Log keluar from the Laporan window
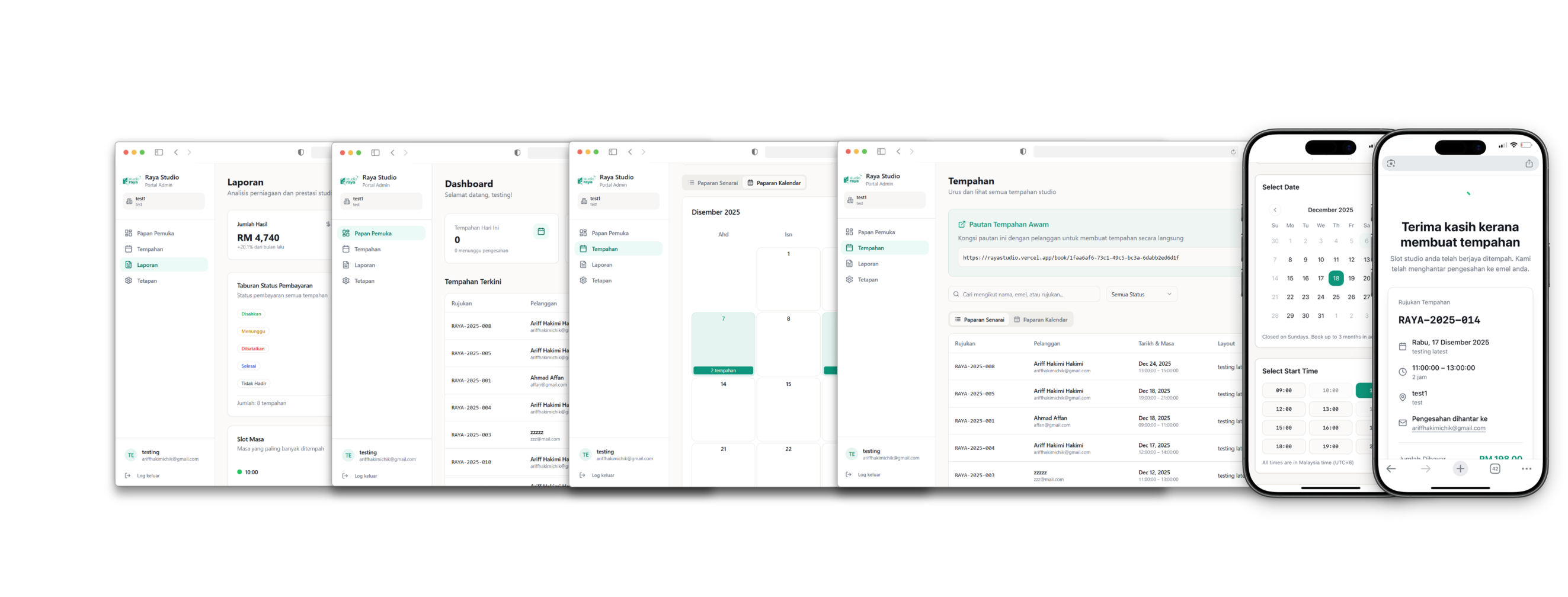This screenshot has width=1568, height=597. point(142,476)
